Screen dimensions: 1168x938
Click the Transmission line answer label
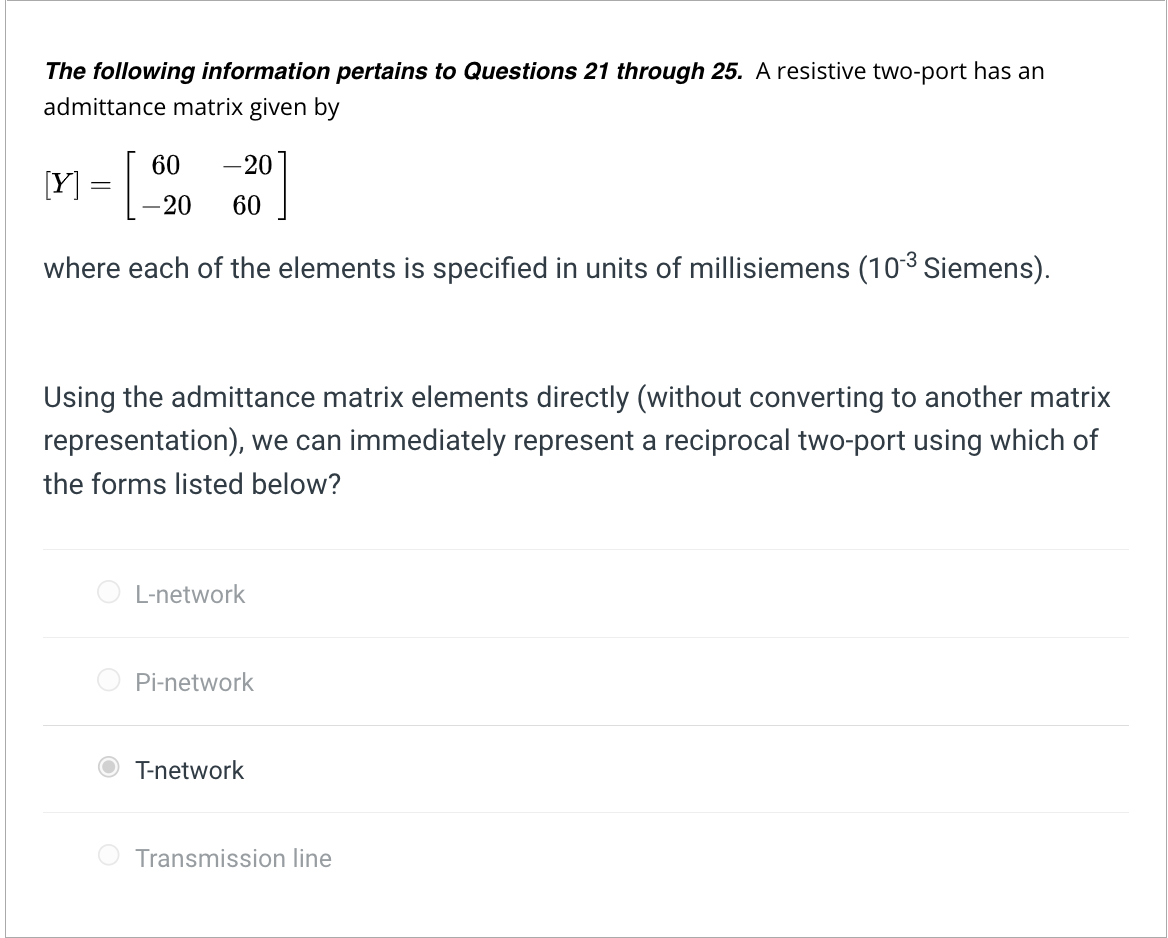click(234, 857)
